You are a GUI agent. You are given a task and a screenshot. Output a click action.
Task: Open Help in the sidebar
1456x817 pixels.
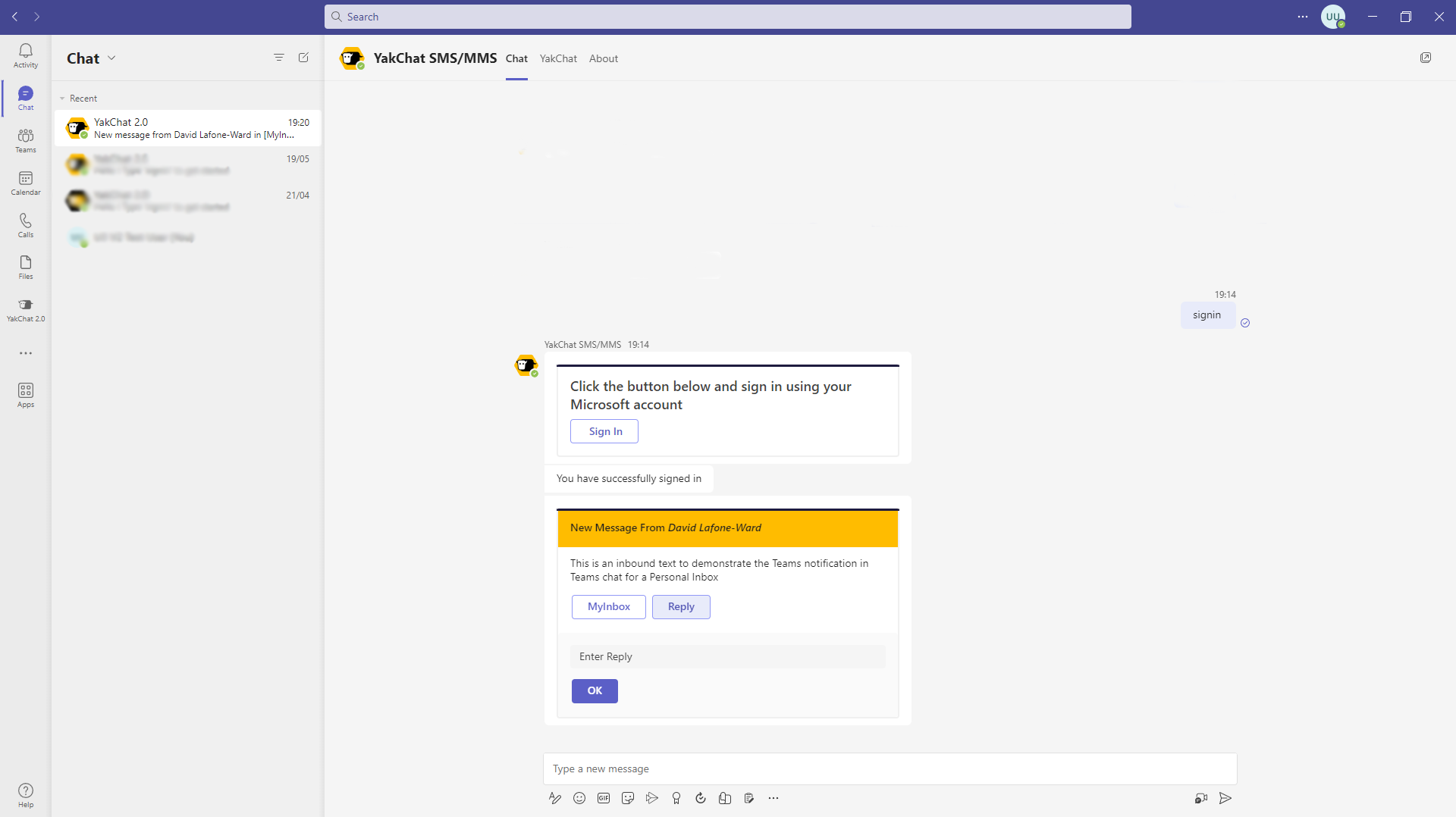26,795
